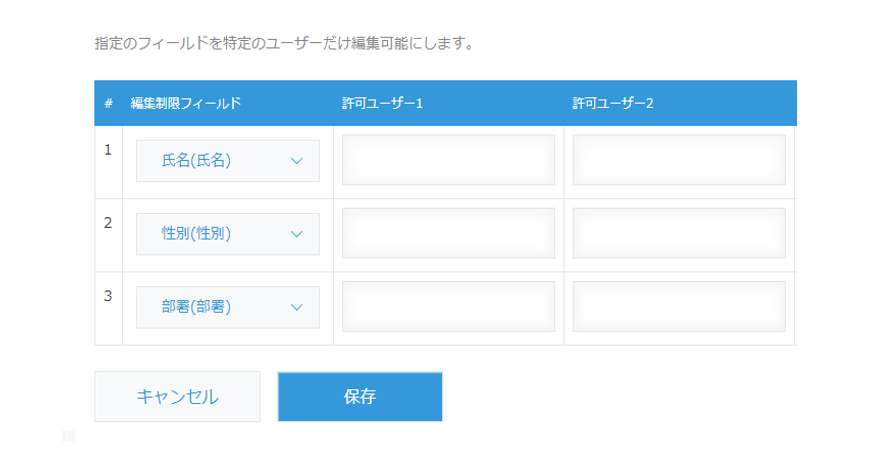Viewport: 884px width, 466px height.
Task: Click the 許可ユーザー2 column header
Action: pyautogui.click(x=613, y=103)
